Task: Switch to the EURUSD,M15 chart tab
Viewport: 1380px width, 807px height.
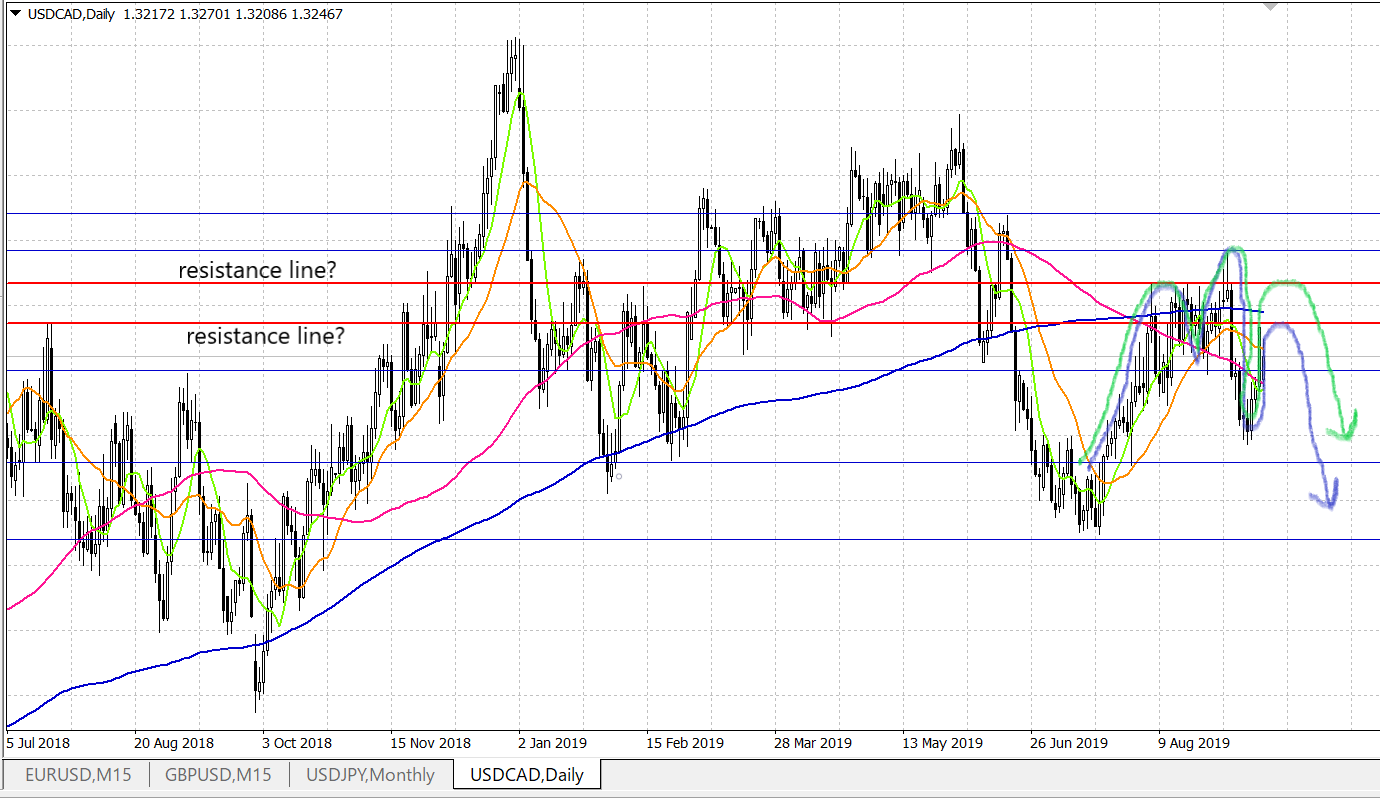Action: click(x=77, y=774)
